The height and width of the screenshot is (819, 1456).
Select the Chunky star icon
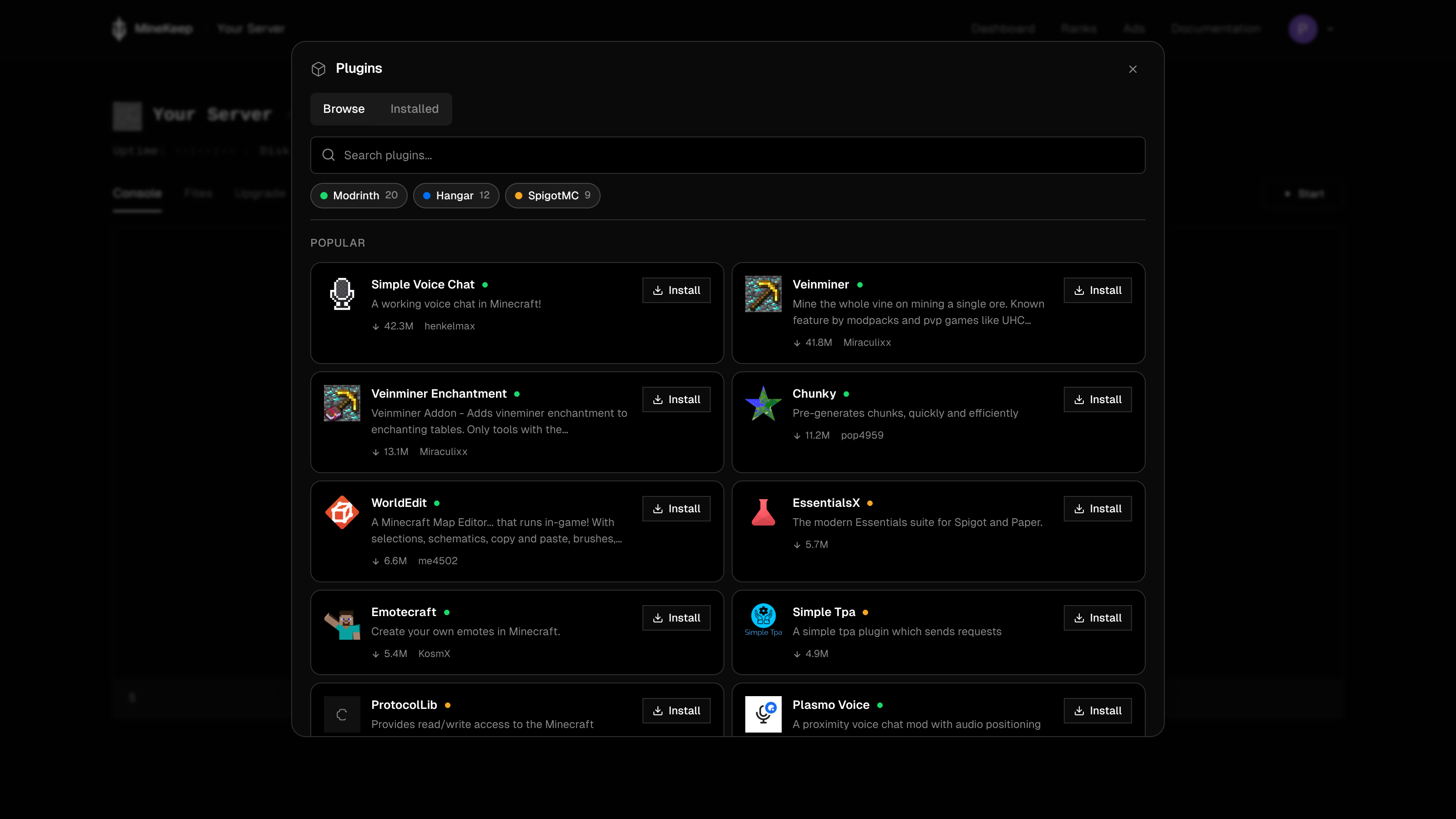(763, 403)
